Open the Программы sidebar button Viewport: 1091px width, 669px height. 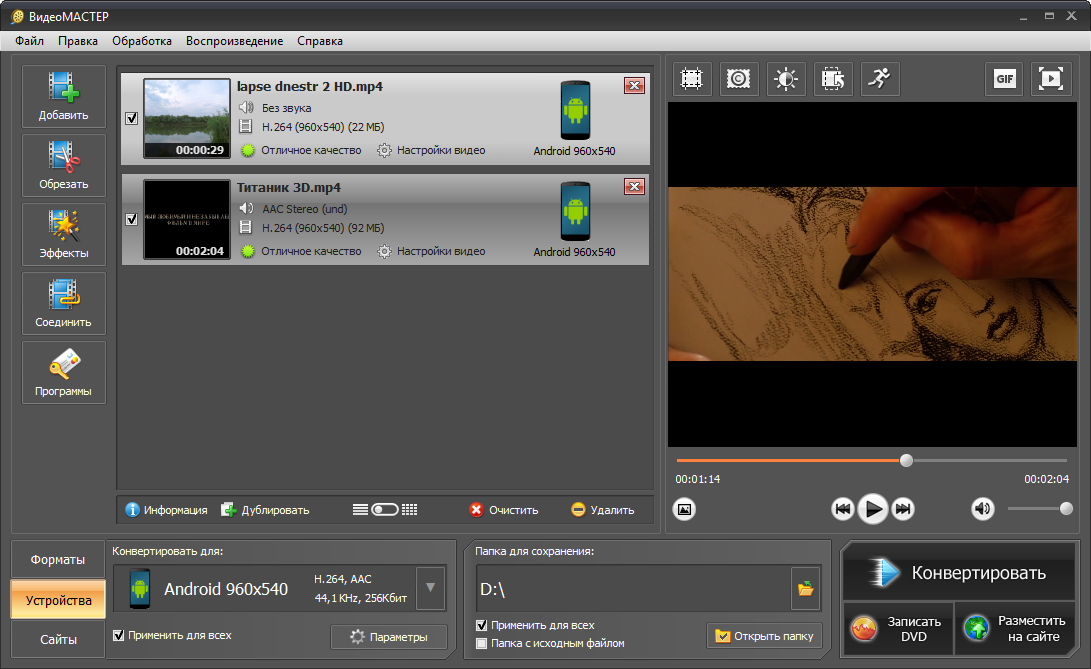63,372
